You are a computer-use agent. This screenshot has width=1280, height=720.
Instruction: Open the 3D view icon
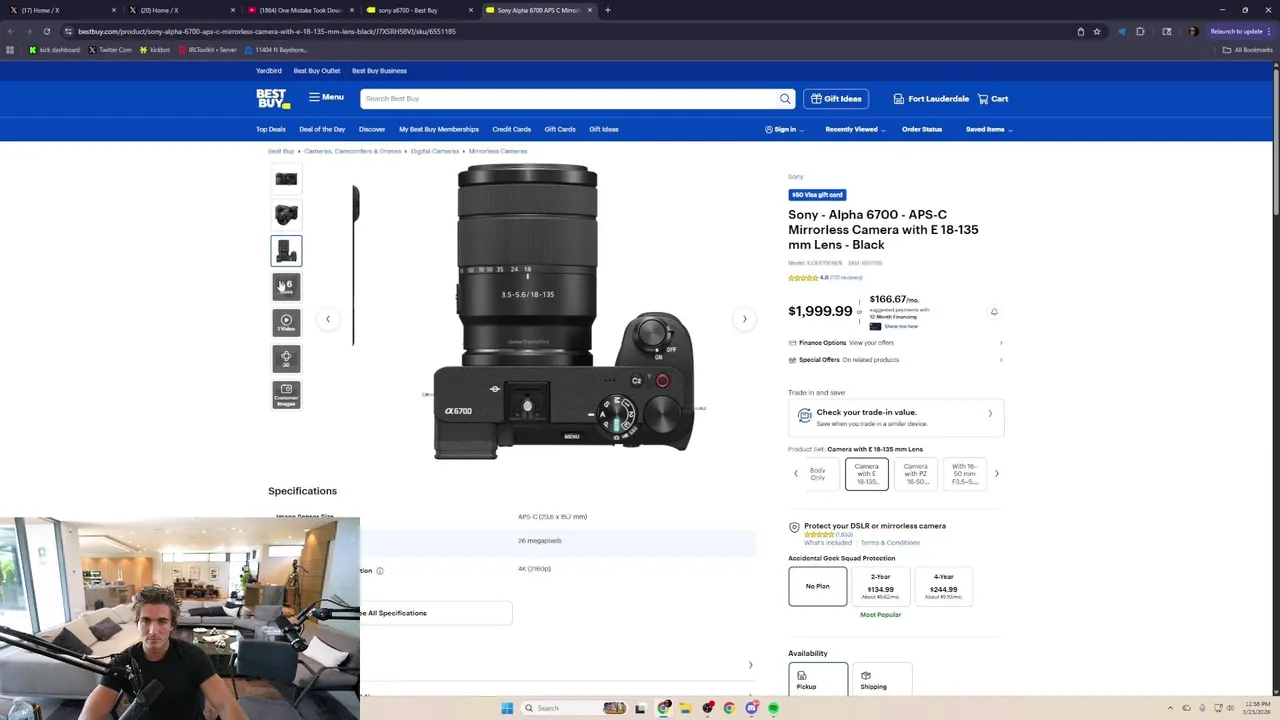click(286, 358)
